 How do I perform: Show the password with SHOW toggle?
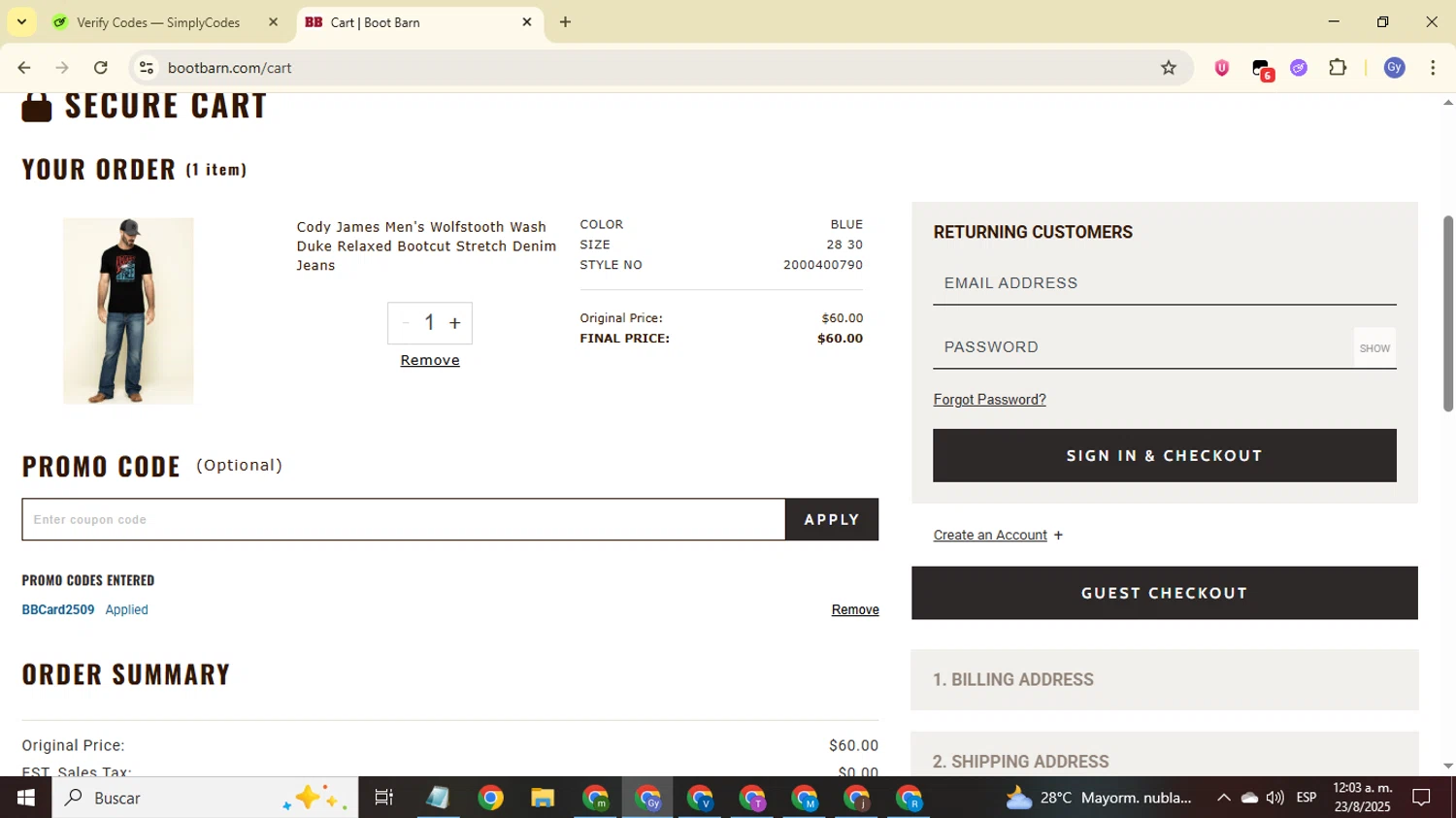coord(1374,348)
